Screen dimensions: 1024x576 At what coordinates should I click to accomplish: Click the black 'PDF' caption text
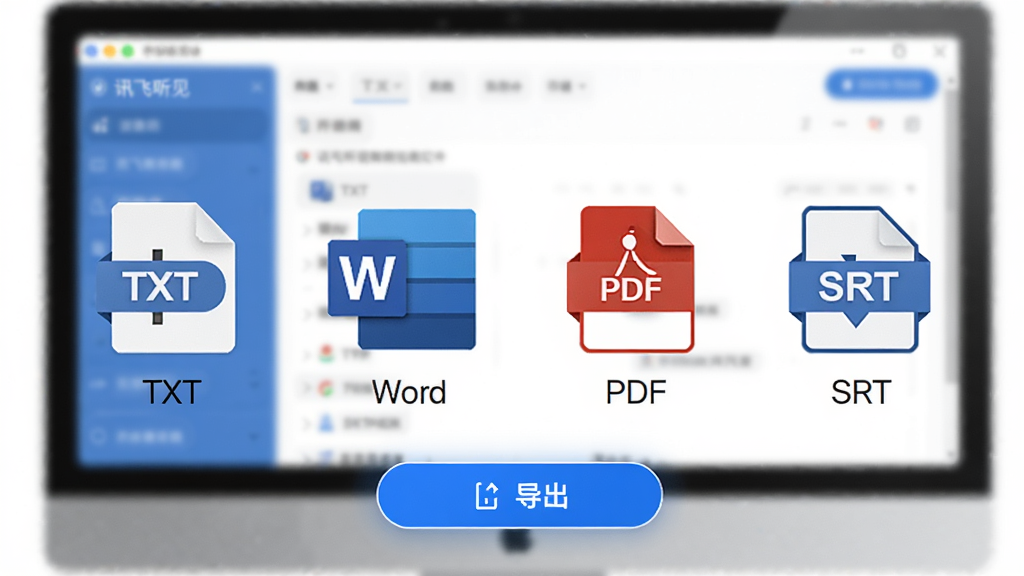point(635,392)
